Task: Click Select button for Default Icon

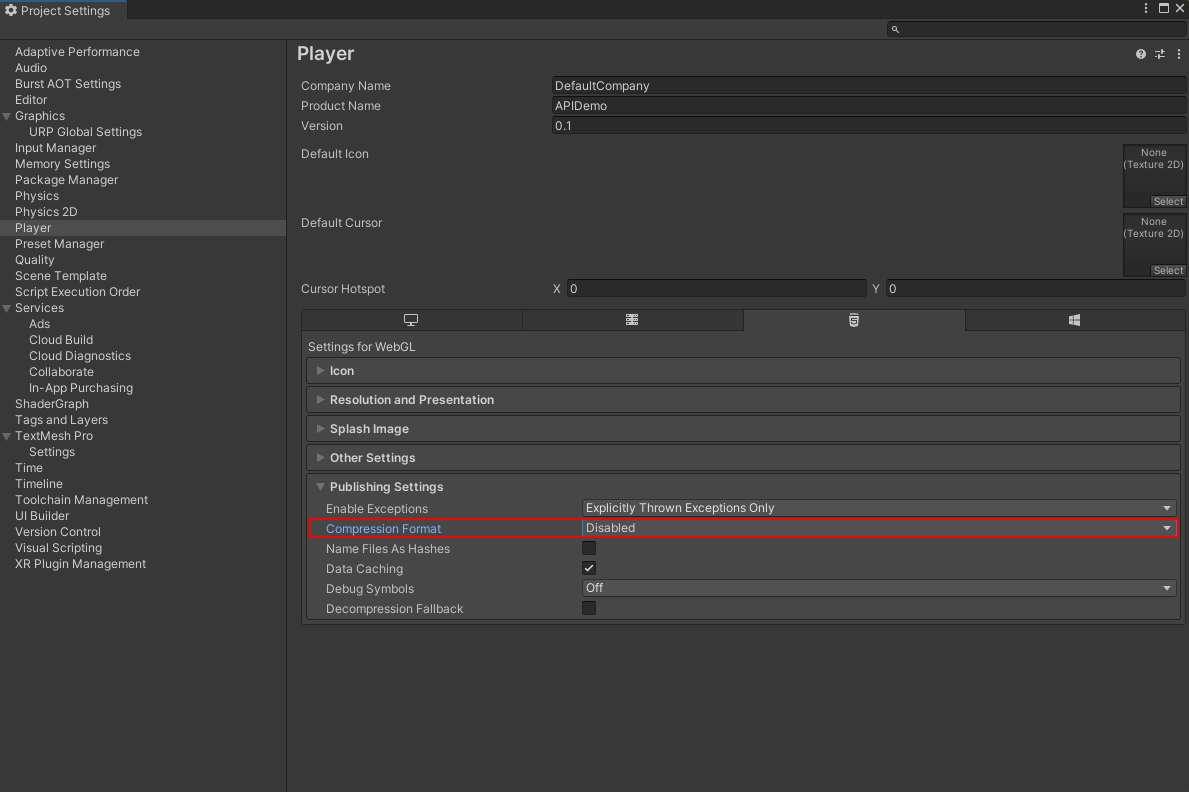Action: tap(1167, 201)
